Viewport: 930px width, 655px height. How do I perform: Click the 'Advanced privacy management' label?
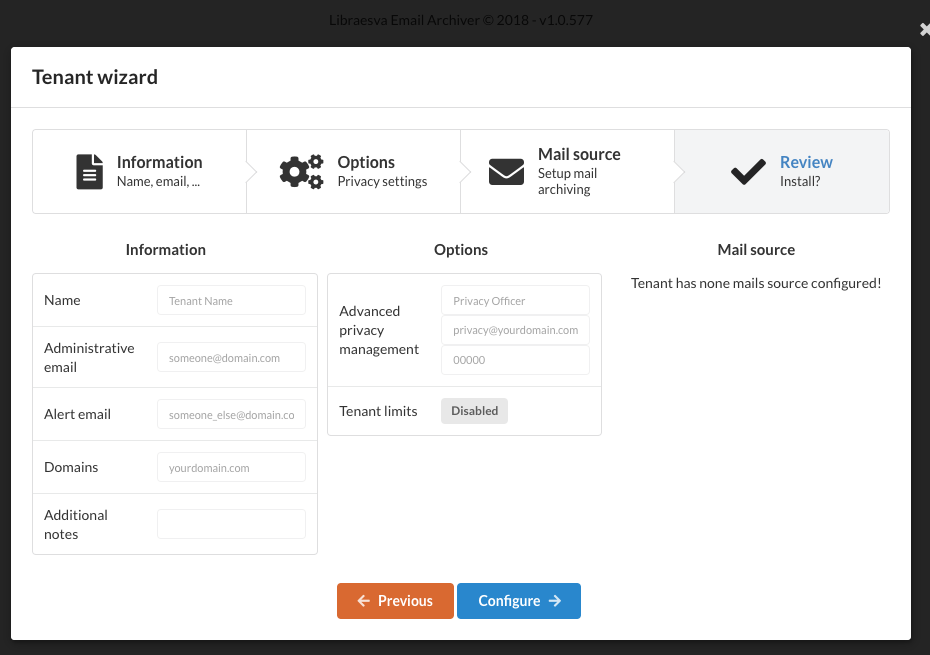(x=379, y=330)
